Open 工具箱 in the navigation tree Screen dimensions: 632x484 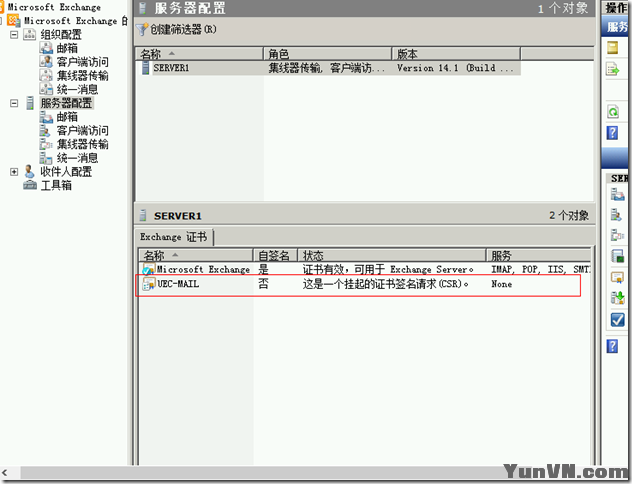click(56, 185)
